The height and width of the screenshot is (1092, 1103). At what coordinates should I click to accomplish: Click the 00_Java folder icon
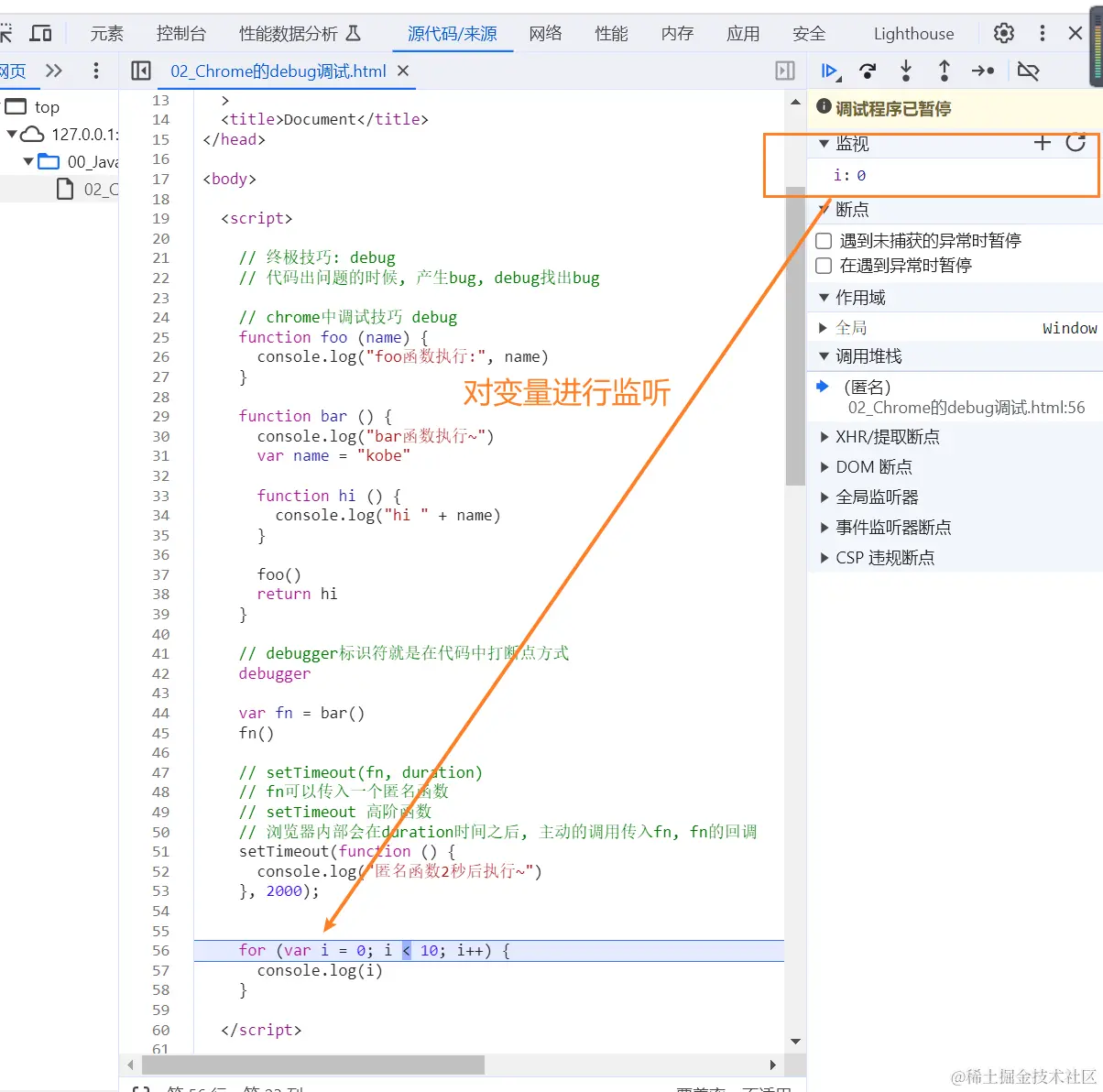[x=49, y=161]
